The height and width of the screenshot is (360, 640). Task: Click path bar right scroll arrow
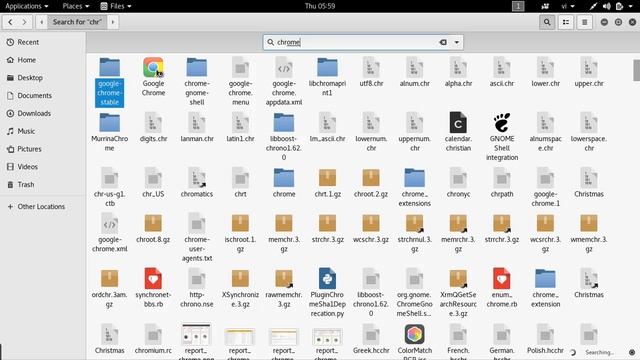pos(113,22)
